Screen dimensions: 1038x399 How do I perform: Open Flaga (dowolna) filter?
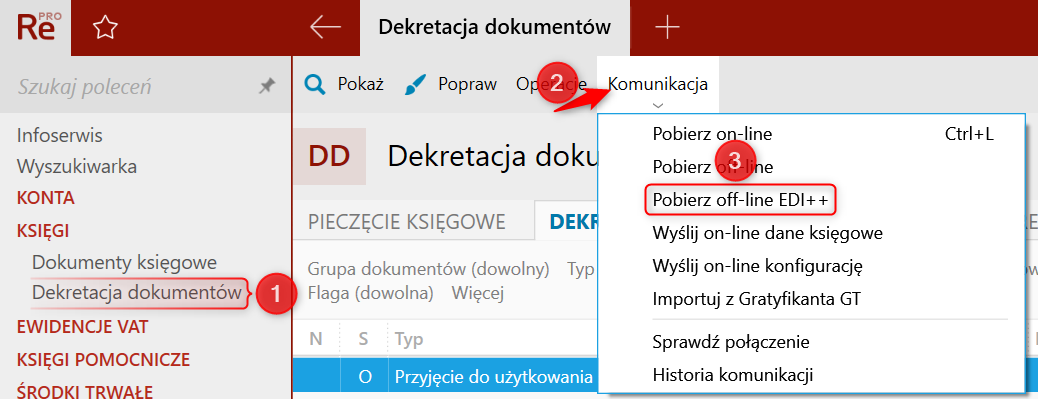(371, 292)
